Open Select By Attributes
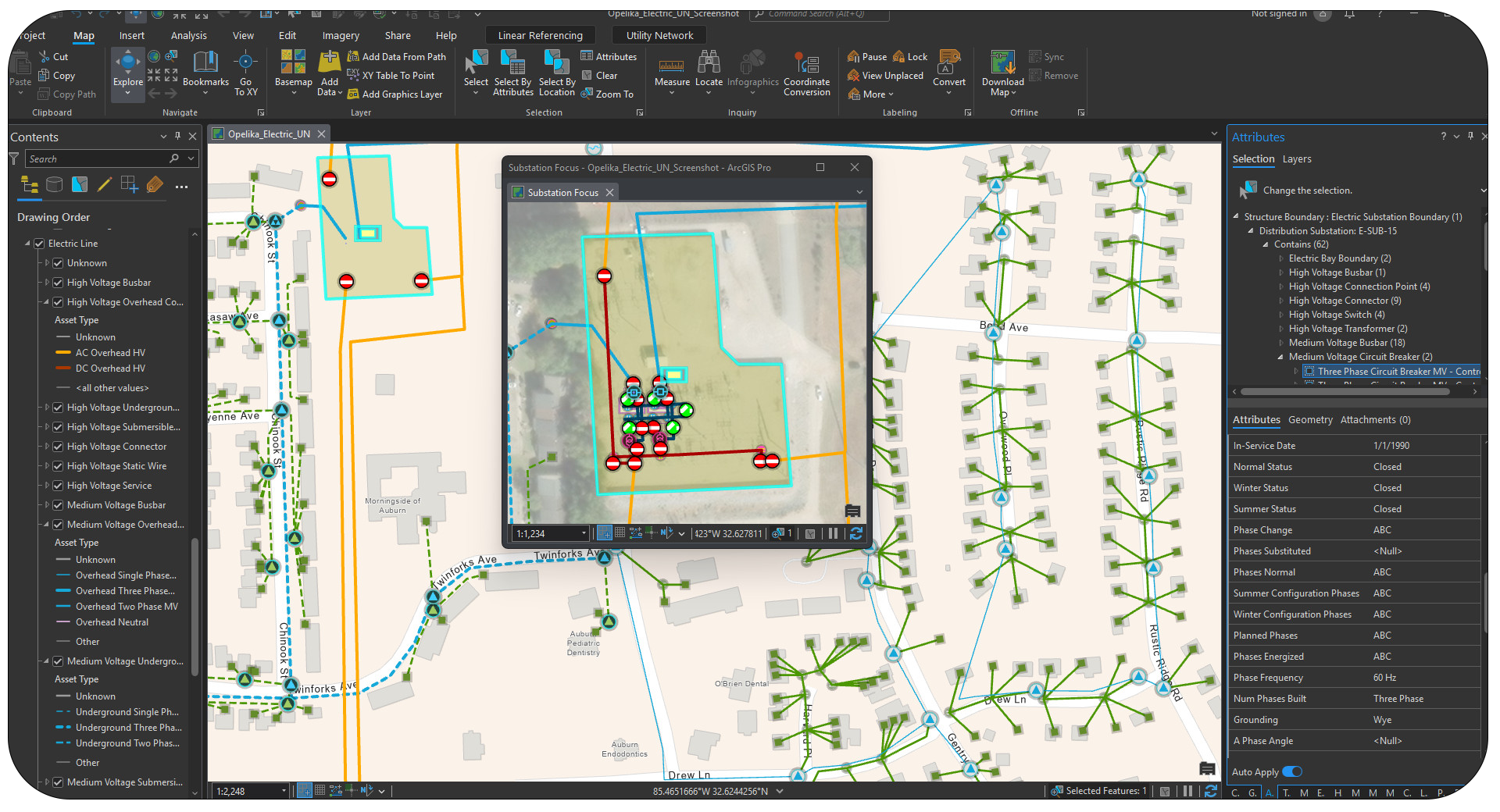This screenshot has height=812, width=1500. tap(512, 73)
